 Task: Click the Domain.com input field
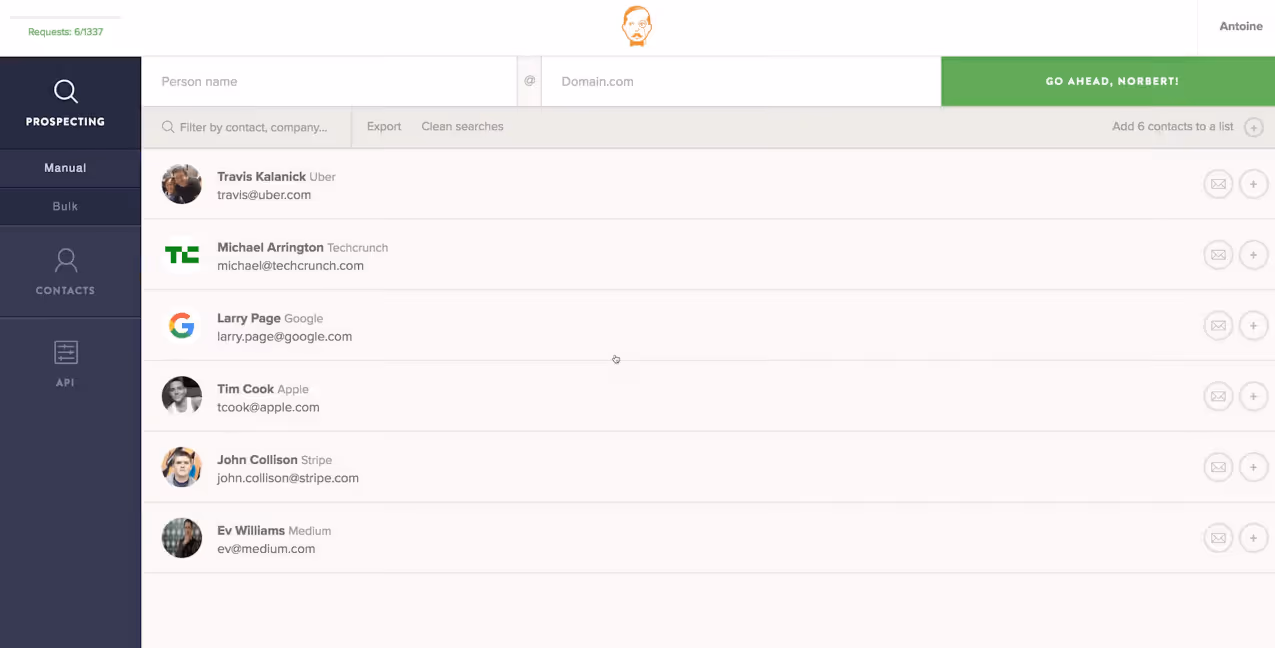pos(741,81)
